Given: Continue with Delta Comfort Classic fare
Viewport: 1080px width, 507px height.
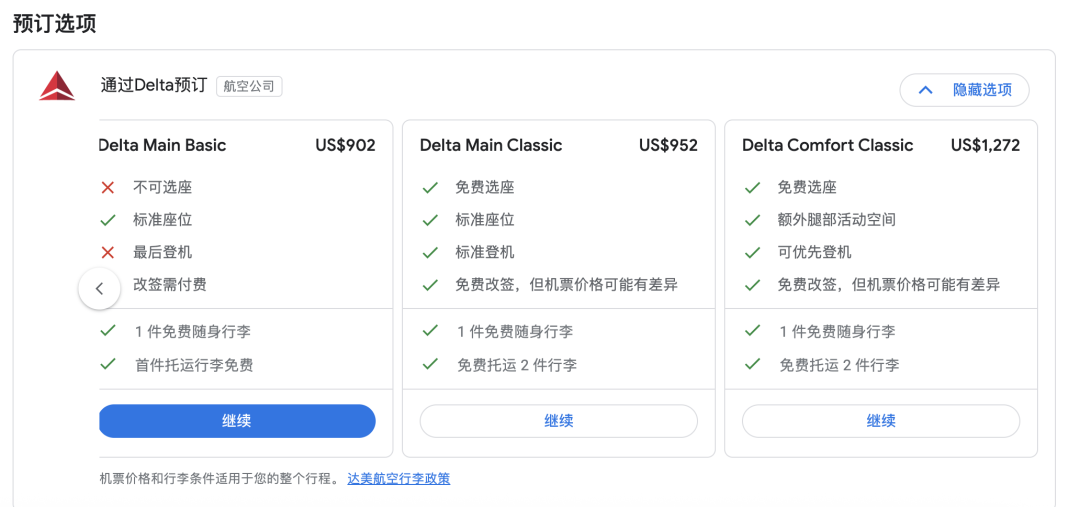Looking at the screenshot, I should tap(880, 421).
